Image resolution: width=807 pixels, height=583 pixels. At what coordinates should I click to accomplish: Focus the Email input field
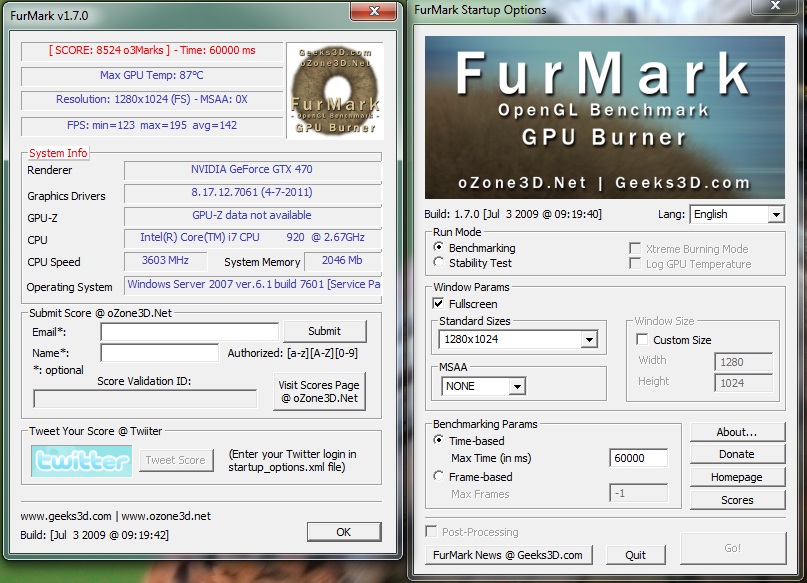(189, 332)
